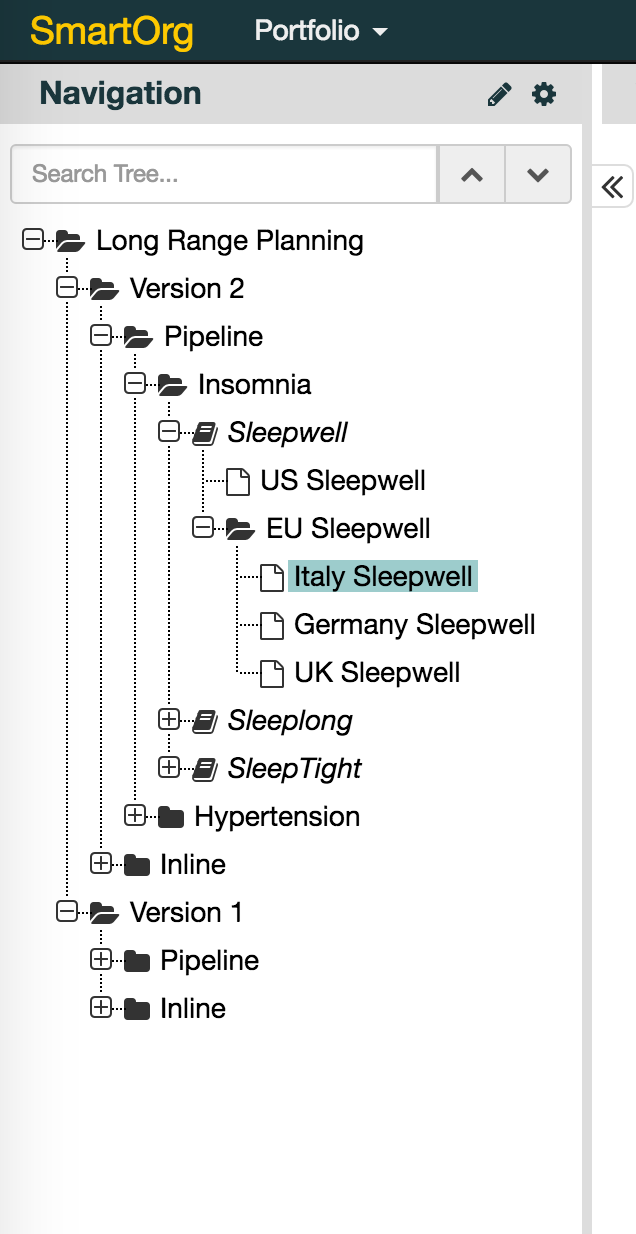Select the UK Sleepwell tree item
The width and height of the screenshot is (636, 1234).
point(377,673)
